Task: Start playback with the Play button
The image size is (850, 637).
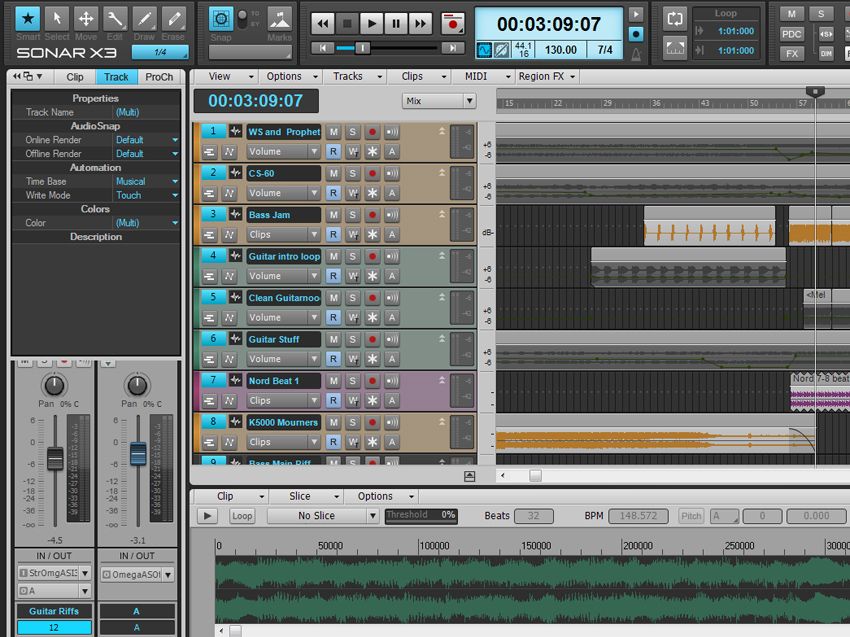Action: 372,23
